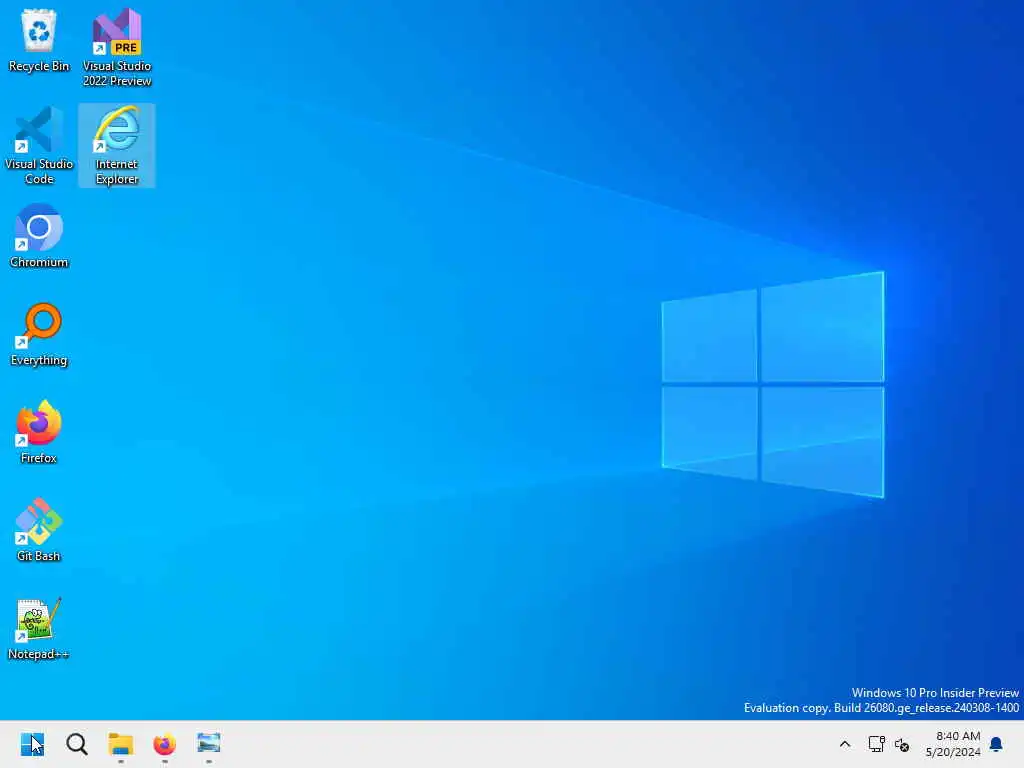Select the Visual Studio 2022 Preview shortcut

click(x=117, y=47)
